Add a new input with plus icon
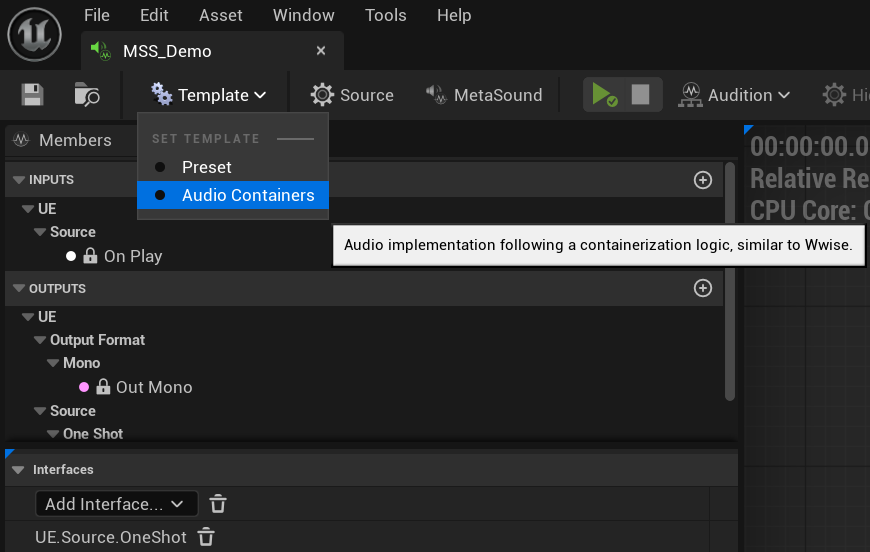 point(703,180)
